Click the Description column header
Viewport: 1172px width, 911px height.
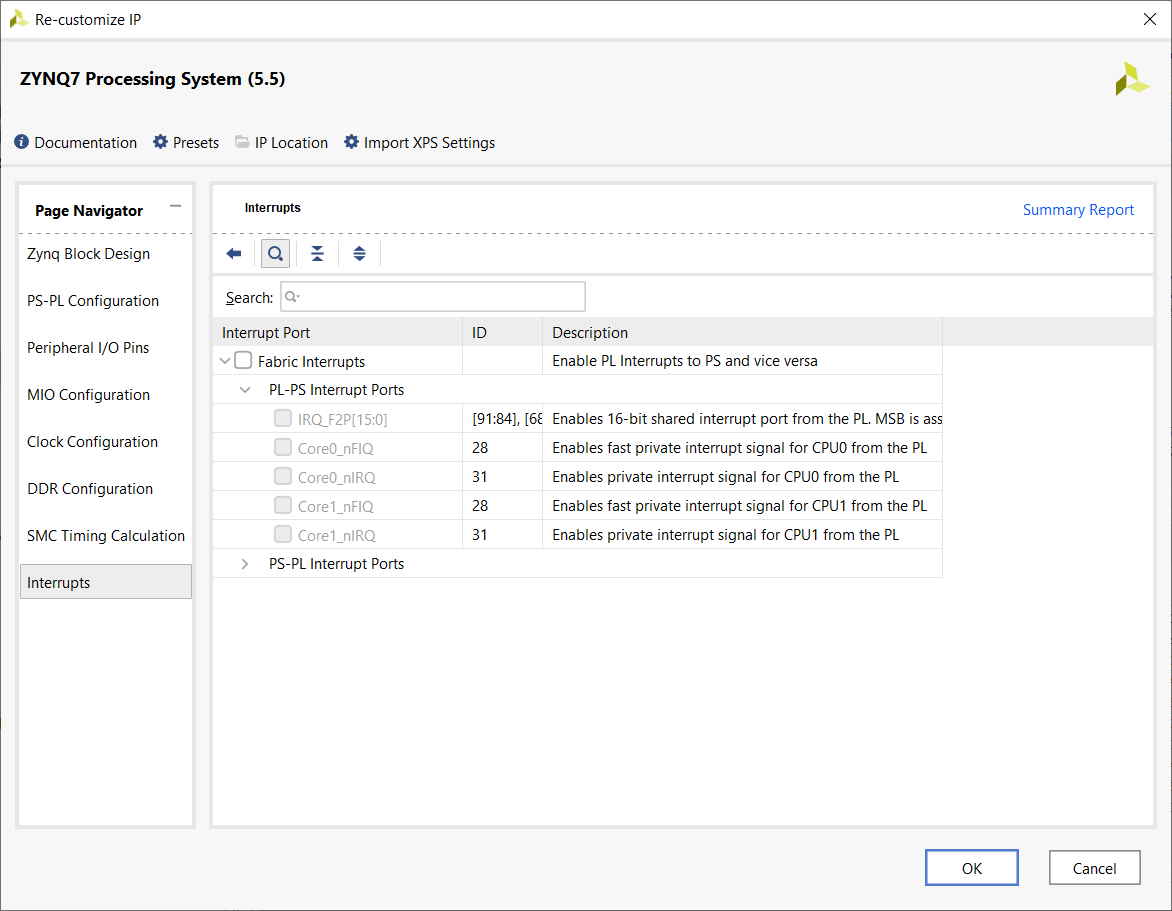pyautogui.click(x=742, y=333)
